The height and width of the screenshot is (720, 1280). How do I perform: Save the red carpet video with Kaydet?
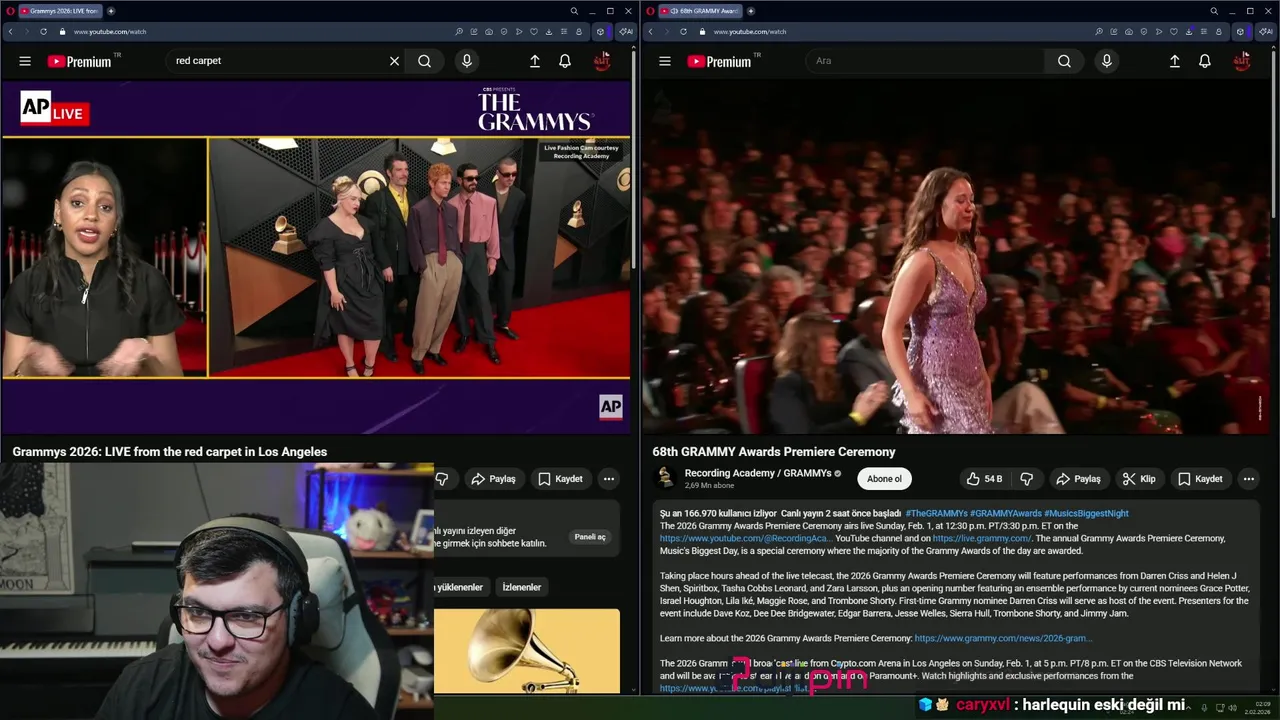click(560, 479)
